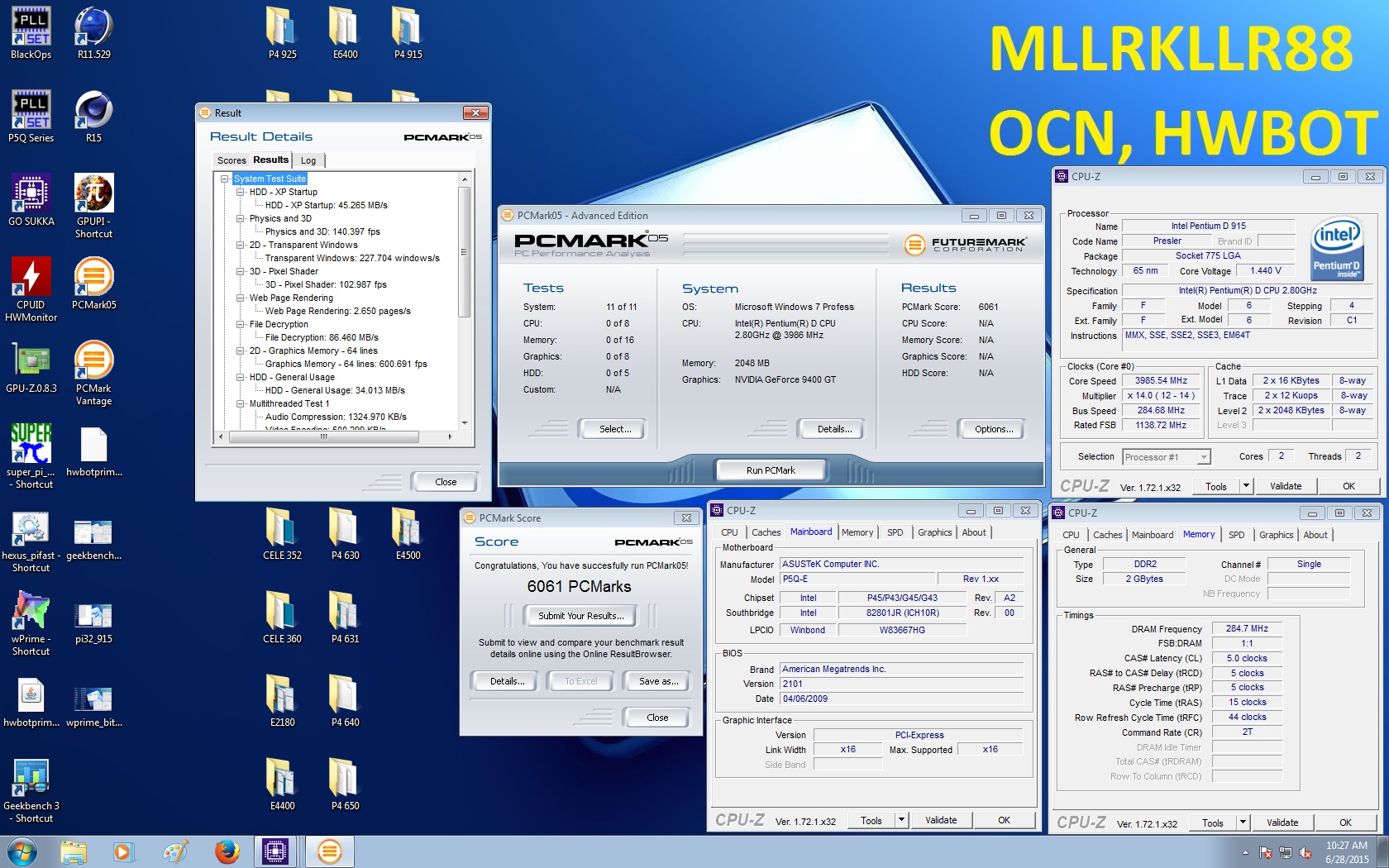Collapse the System Test Suite tree node

pyautogui.click(x=224, y=179)
